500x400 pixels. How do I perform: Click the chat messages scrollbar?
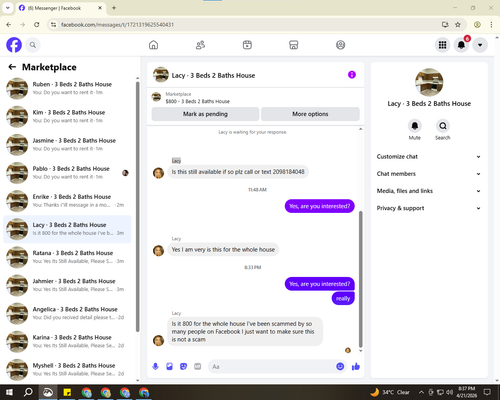click(x=360, y=279)
